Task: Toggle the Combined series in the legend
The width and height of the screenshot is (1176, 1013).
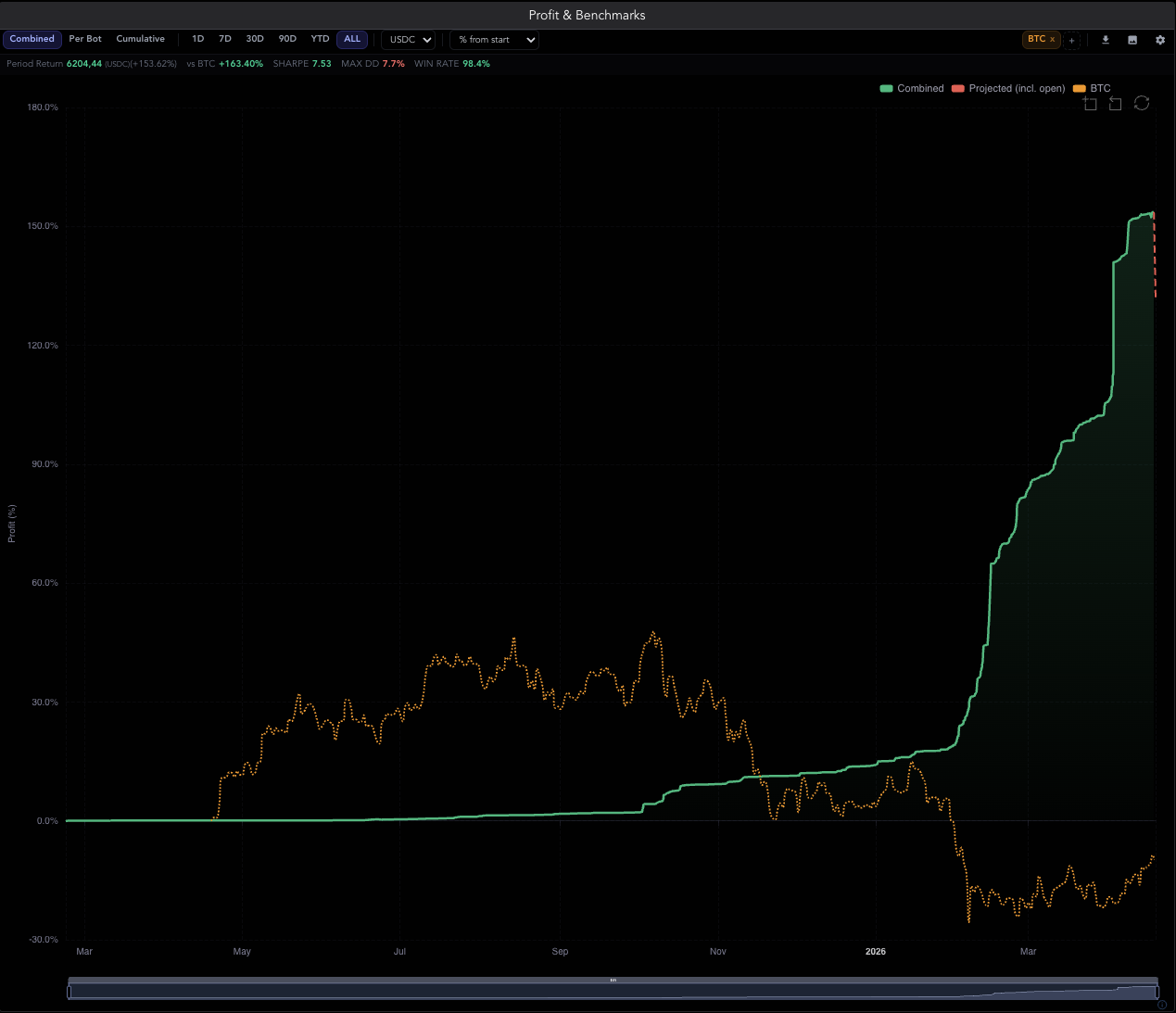Action: [x=912, y=89]
